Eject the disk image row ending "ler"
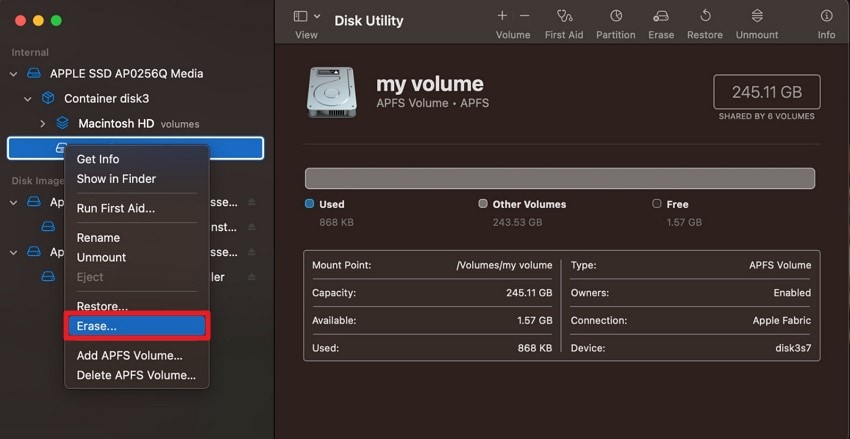The image size is (850, 439). (x=252, y=277)
